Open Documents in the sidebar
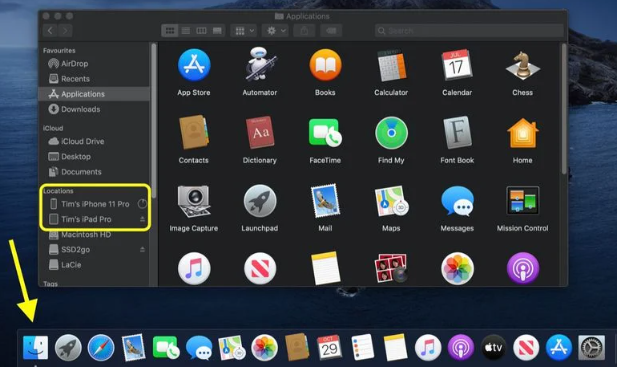Screen dimensions: 617x367 point(94,172)
